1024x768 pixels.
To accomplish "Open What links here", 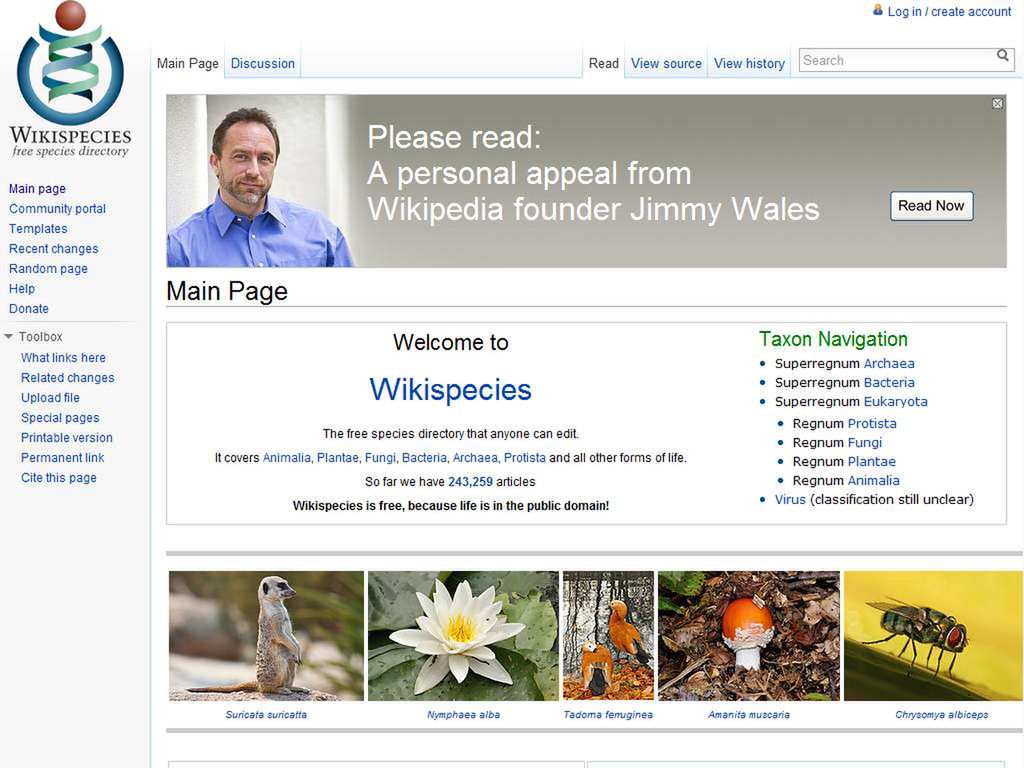I will pyautogui.click(x=63, y=358).
